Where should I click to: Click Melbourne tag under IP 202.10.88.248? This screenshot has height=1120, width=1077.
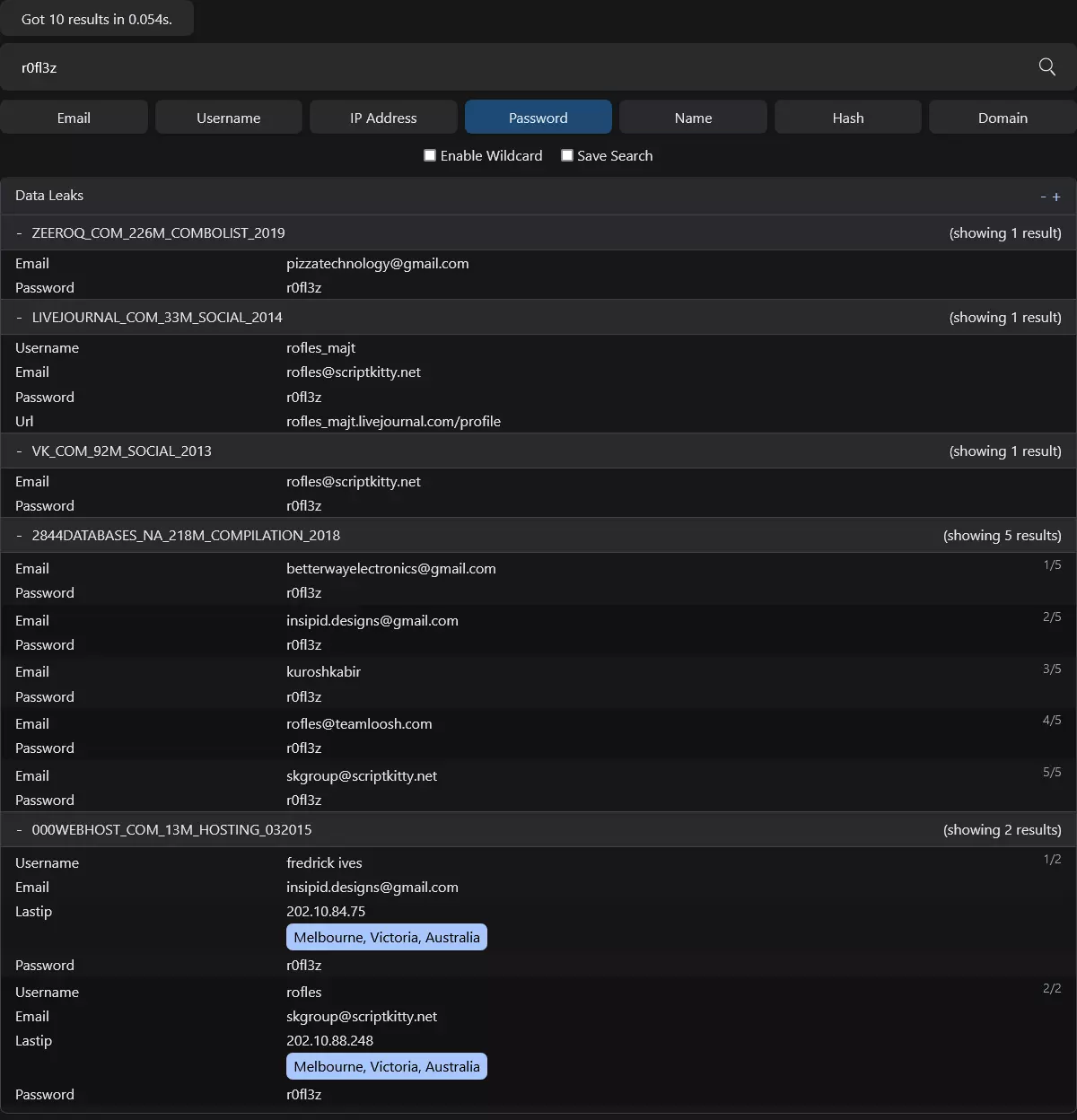[x=387, y=1066]
